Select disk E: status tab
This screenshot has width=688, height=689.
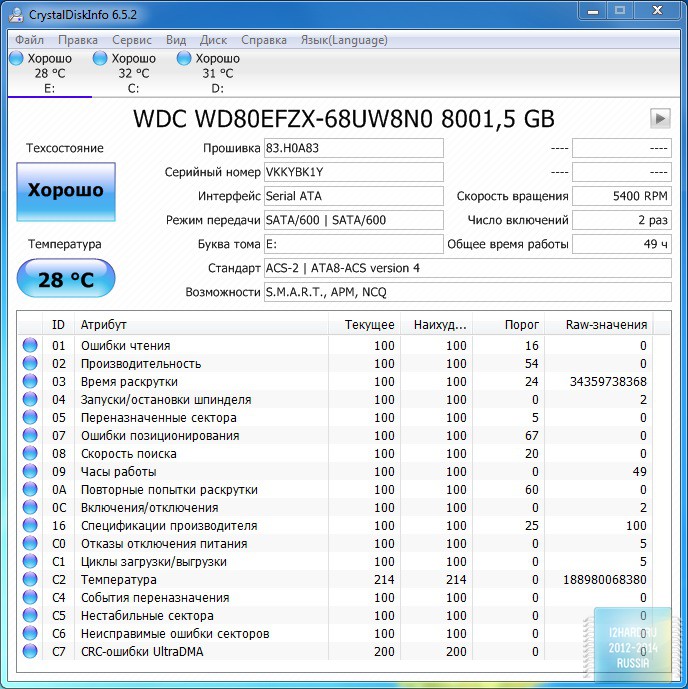tap(50, 73)
